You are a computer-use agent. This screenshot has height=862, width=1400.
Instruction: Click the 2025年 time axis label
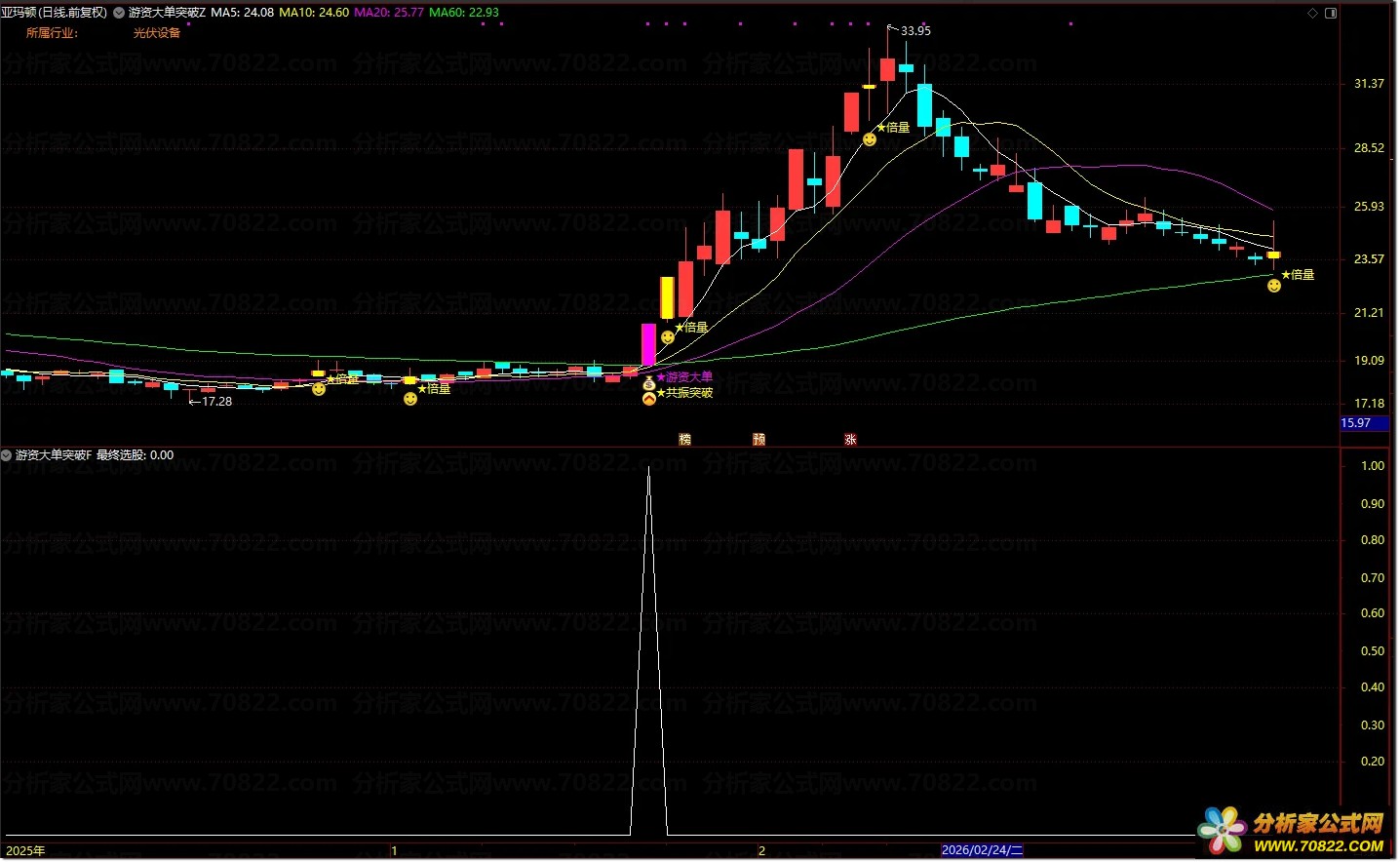tap(26, 851)
